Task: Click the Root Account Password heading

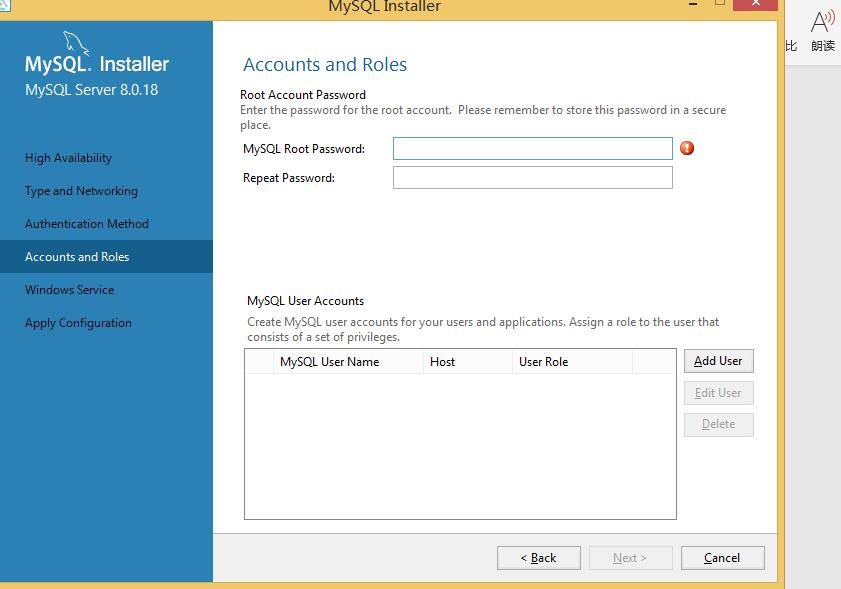Action: click(x=303, y=95)
